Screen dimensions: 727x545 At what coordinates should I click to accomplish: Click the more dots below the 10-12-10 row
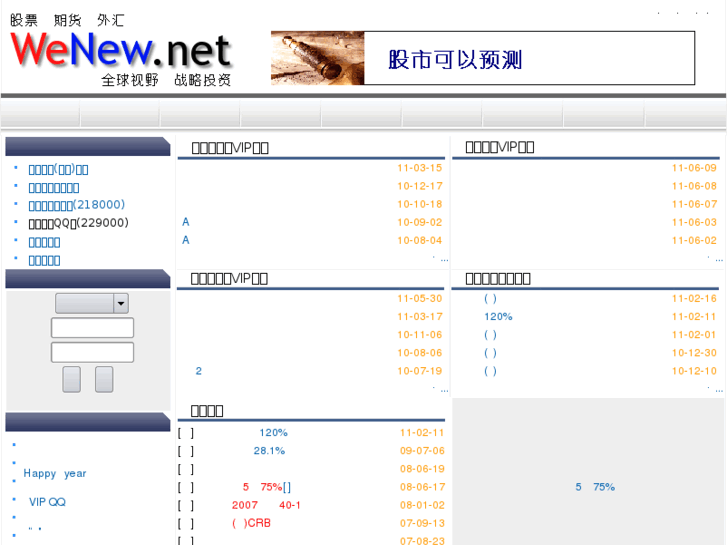tap(716, 389)
